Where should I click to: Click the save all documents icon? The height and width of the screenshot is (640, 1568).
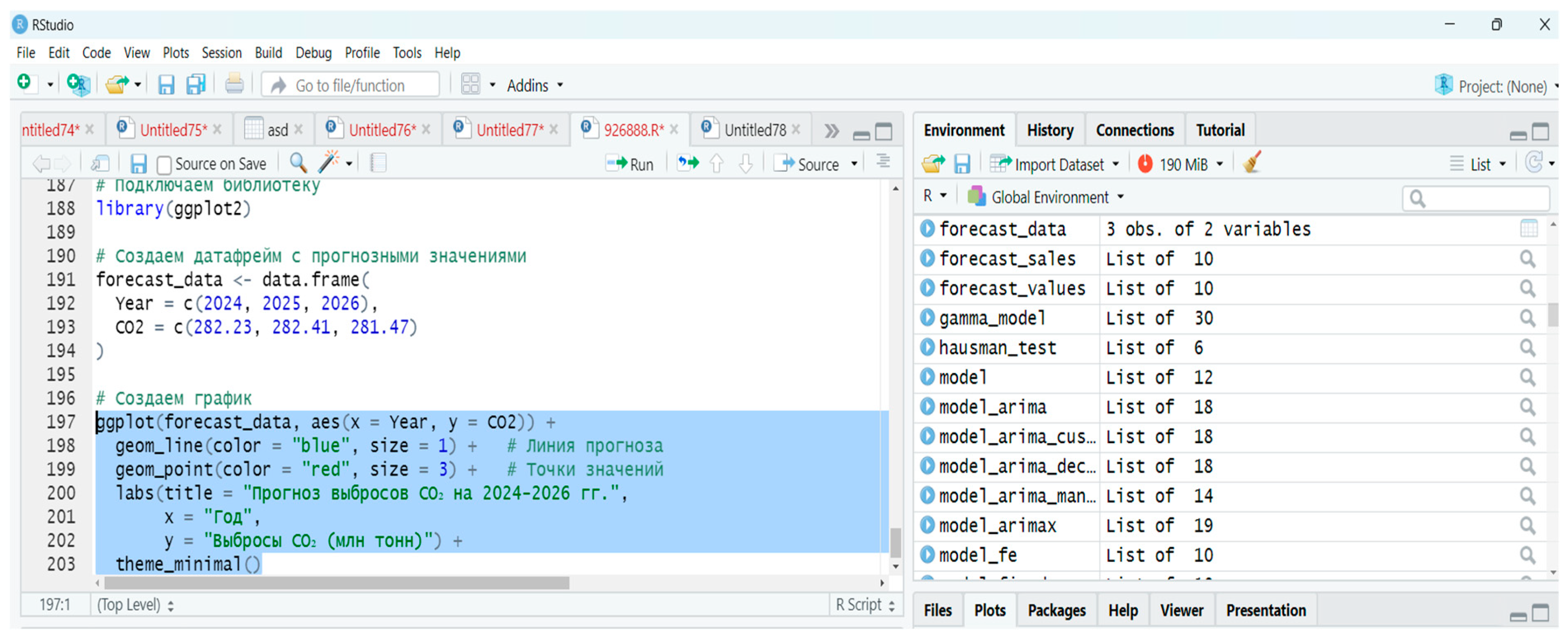pos(196,85)
